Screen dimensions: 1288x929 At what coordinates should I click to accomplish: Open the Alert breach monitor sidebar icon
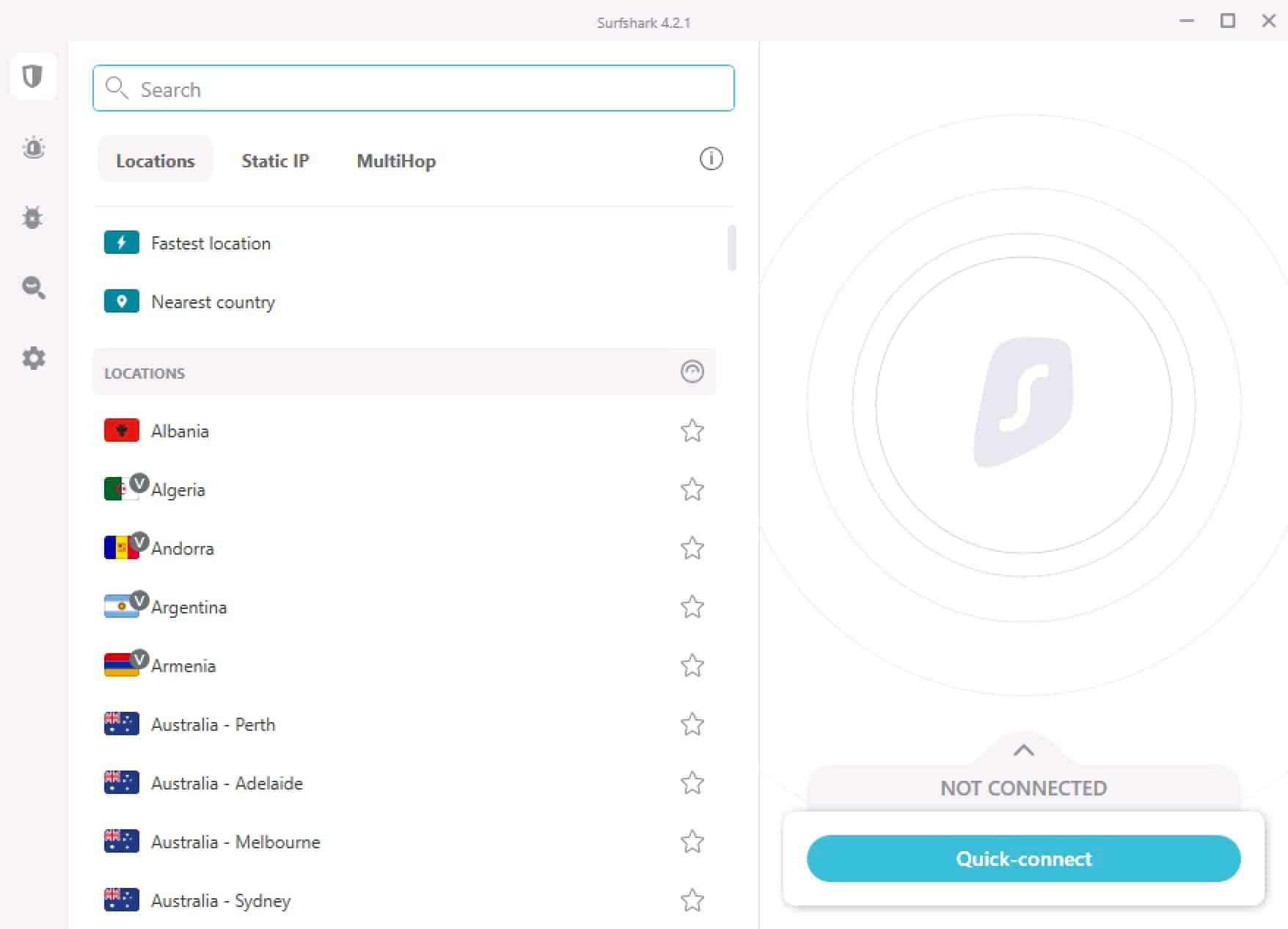tap(33, 147)
